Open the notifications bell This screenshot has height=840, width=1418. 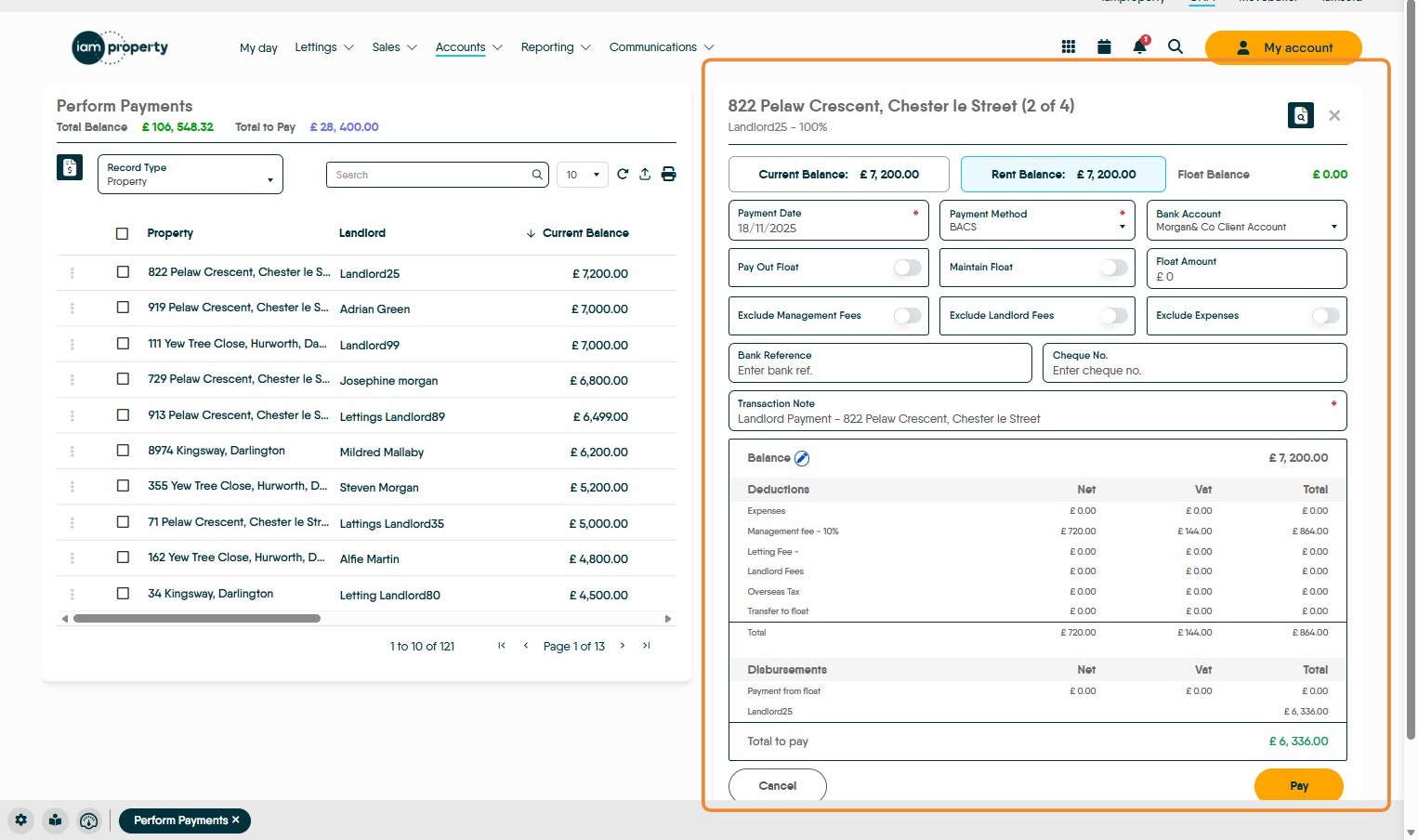point(1139,46)
